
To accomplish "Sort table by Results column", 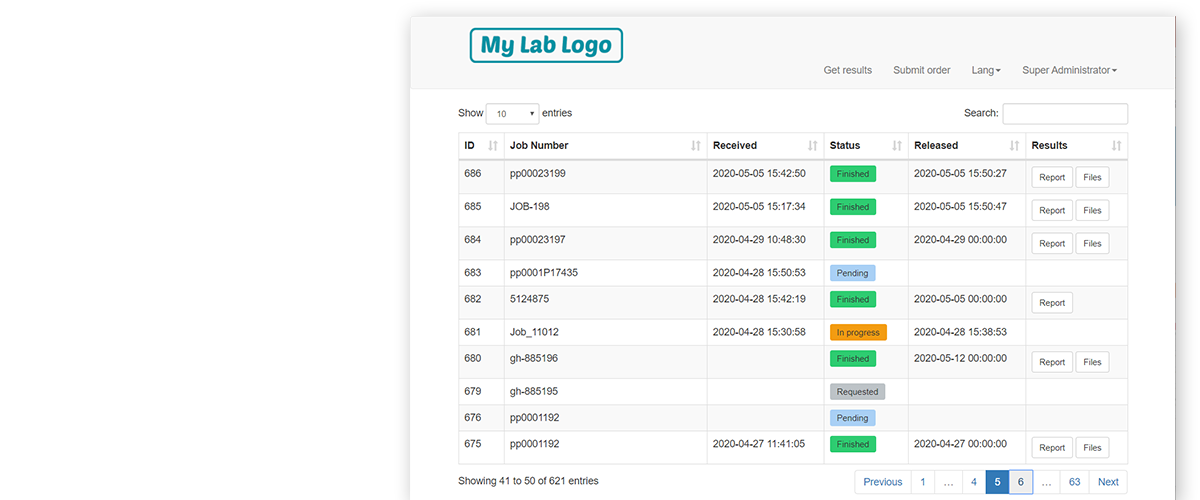I will pyautogui.click(x=1077, y=146).
